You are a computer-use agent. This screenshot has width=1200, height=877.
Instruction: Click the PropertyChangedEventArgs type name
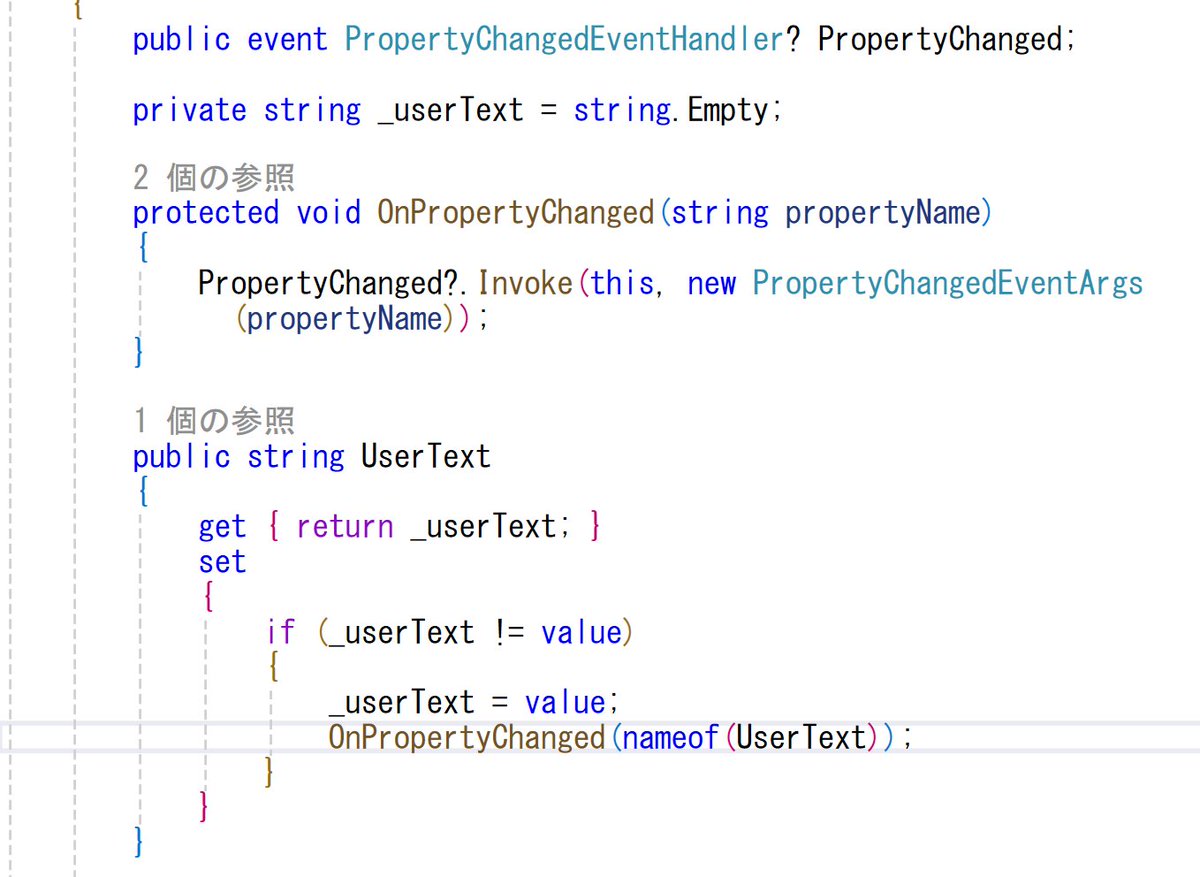point(947,284)
